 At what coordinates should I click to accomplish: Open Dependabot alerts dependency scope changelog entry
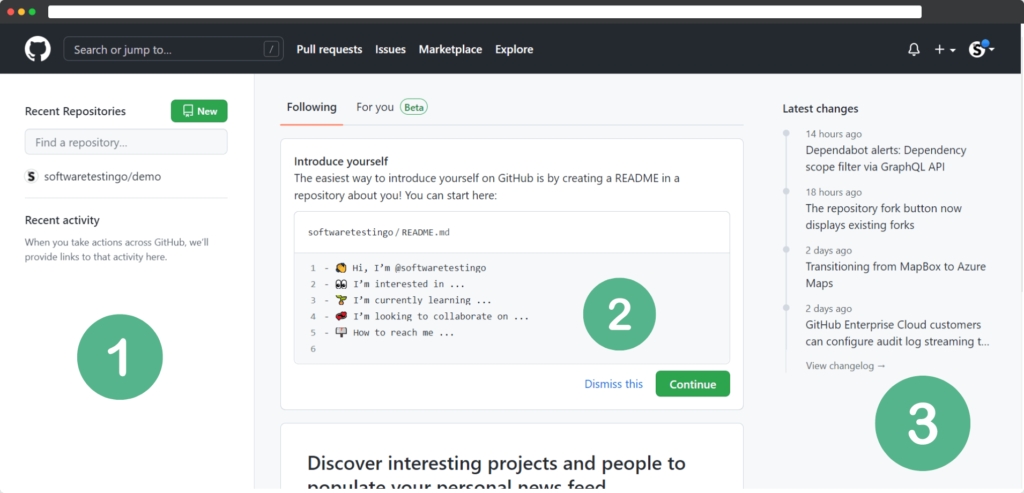coord(886,159)
